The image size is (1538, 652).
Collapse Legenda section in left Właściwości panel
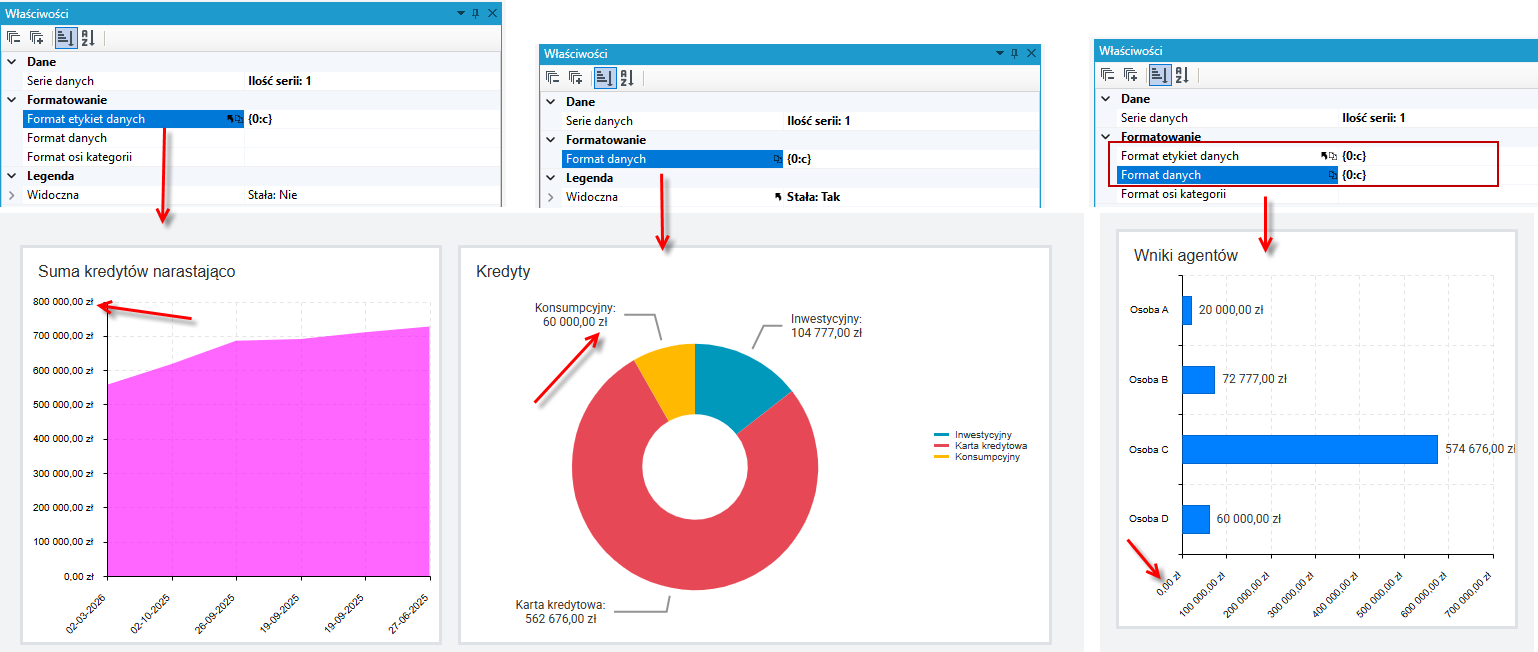click(x=12, y=176)
